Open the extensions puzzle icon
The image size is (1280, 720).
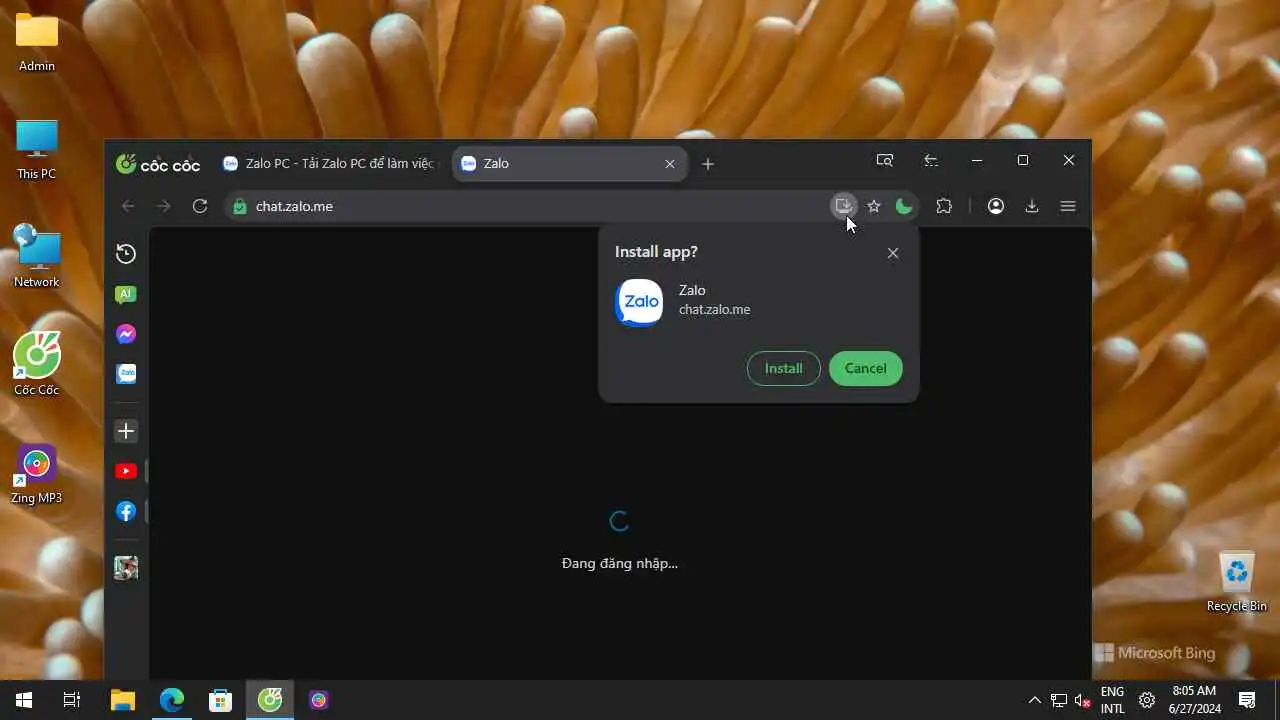click(944, 206)
